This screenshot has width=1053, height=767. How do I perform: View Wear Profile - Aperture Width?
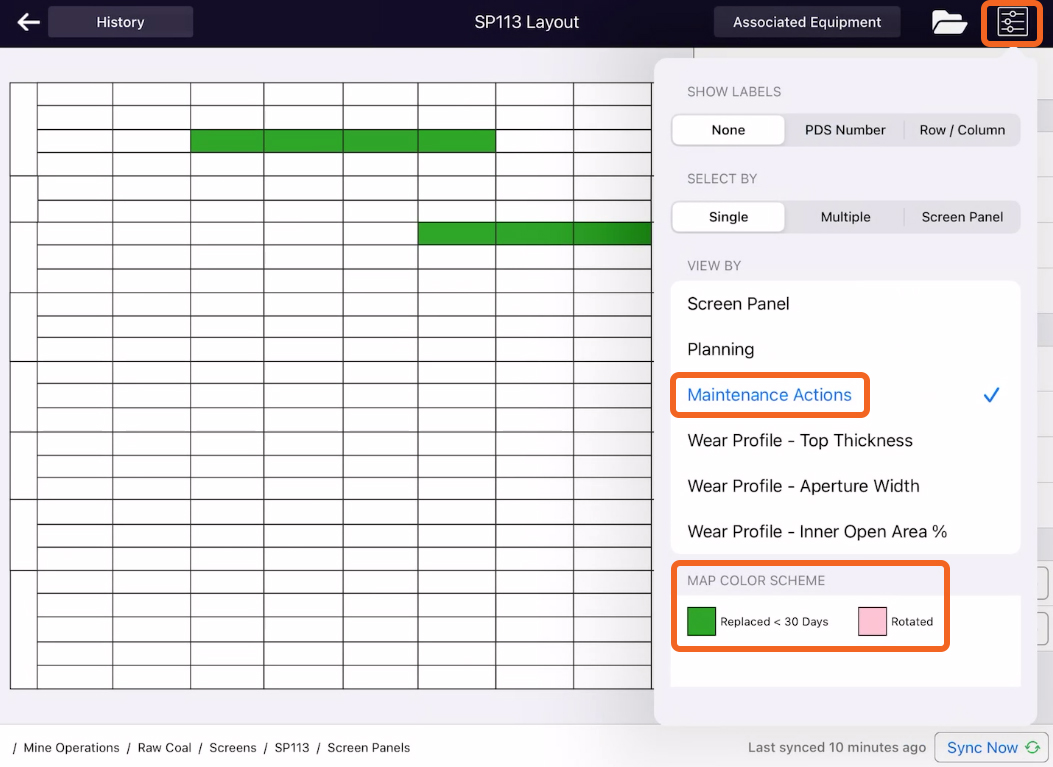[x=845, y=486]
